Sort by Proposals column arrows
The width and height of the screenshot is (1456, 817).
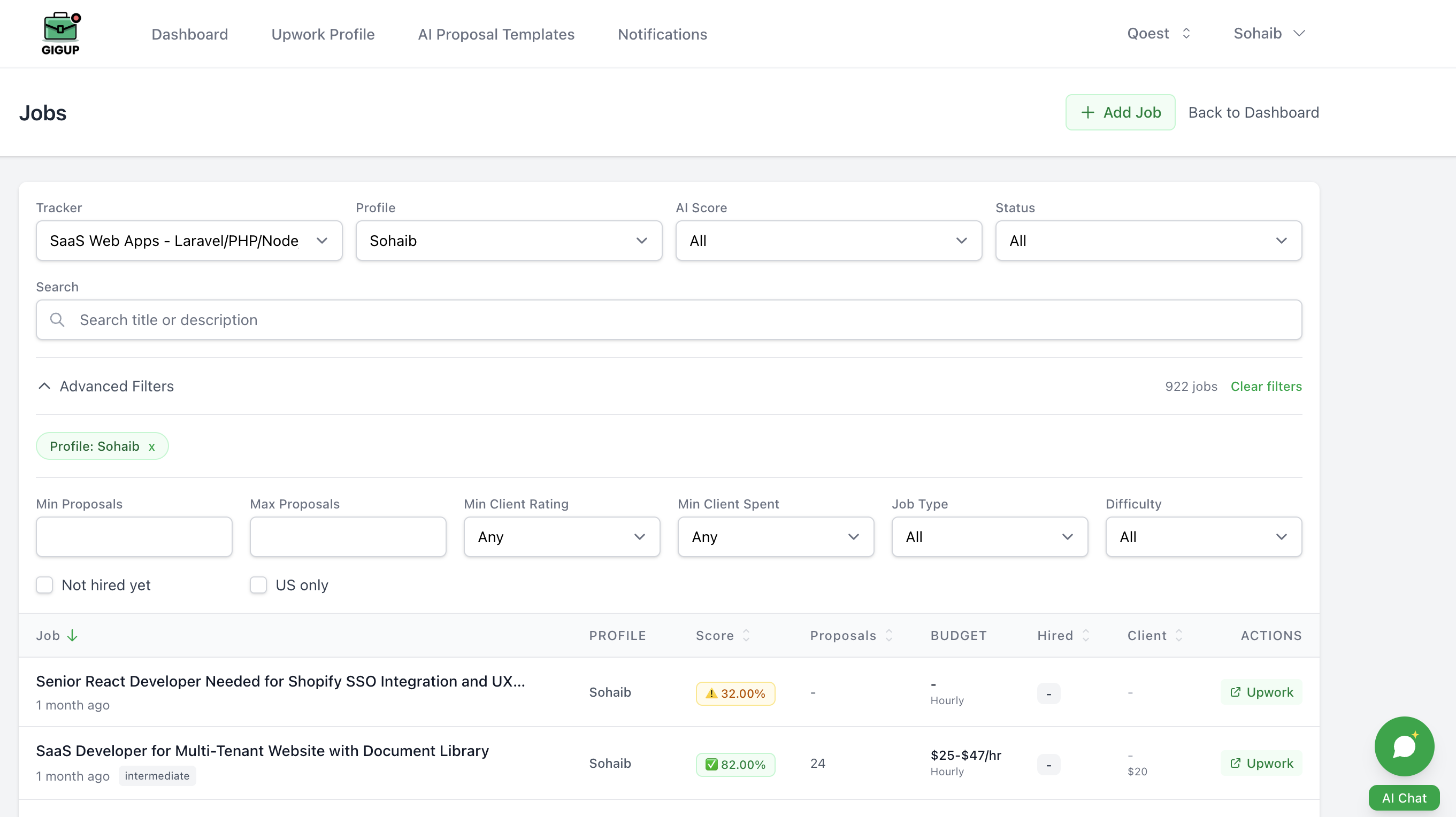click(x=889, y=636)
